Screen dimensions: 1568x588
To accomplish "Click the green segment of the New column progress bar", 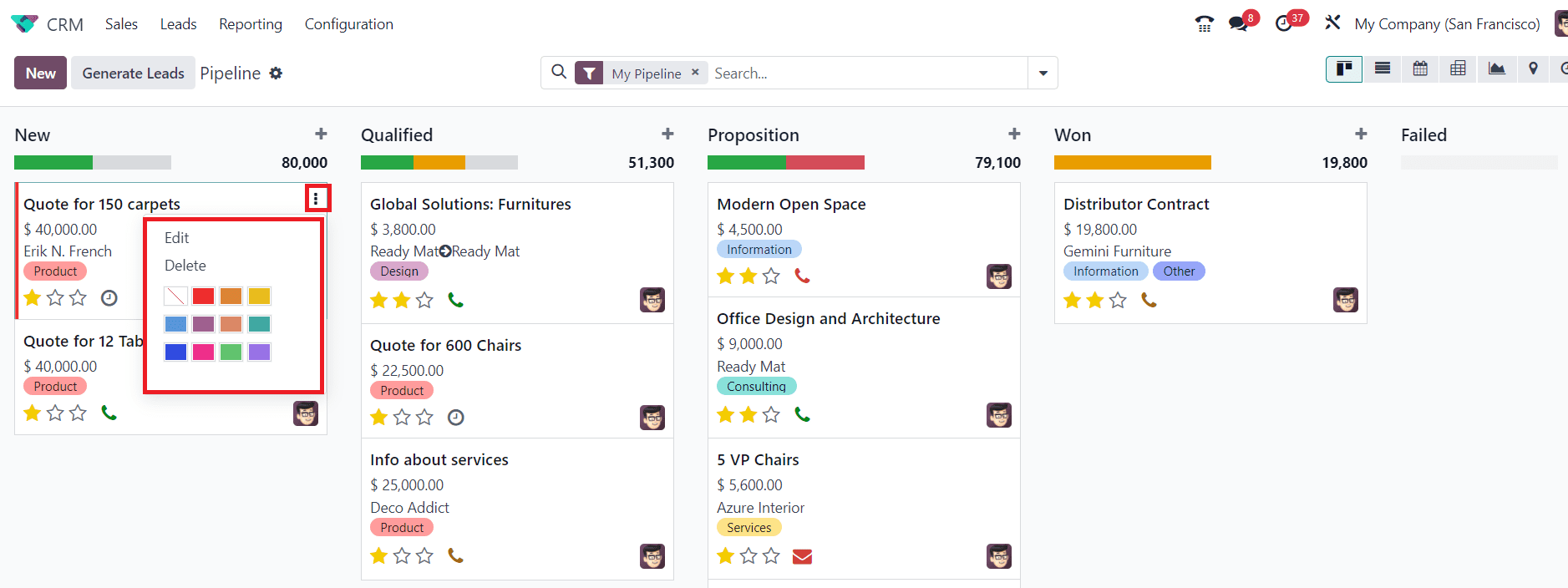I will [53, 163].
